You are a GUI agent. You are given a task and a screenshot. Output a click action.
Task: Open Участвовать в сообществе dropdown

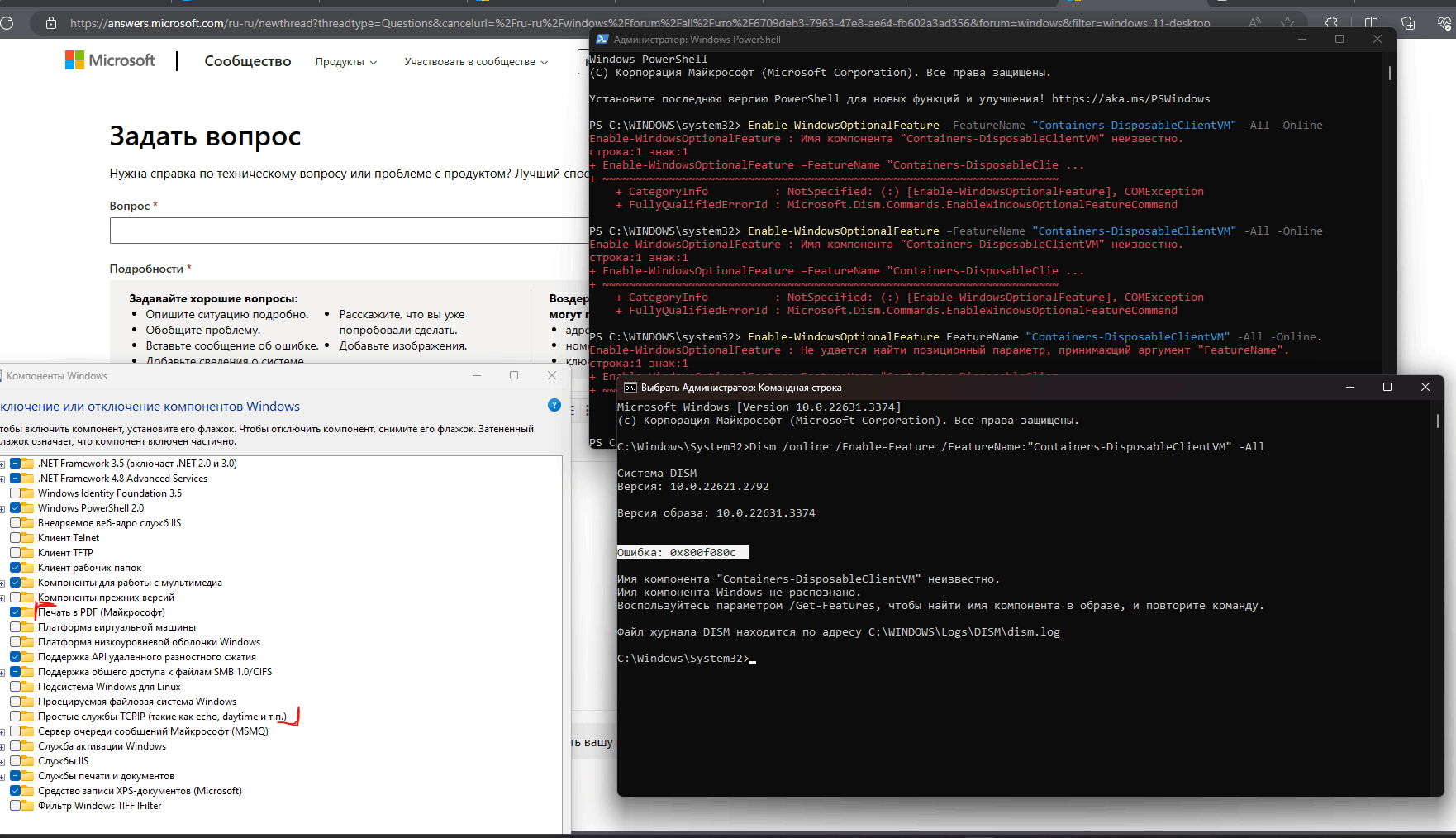click(x=477, y=62)
